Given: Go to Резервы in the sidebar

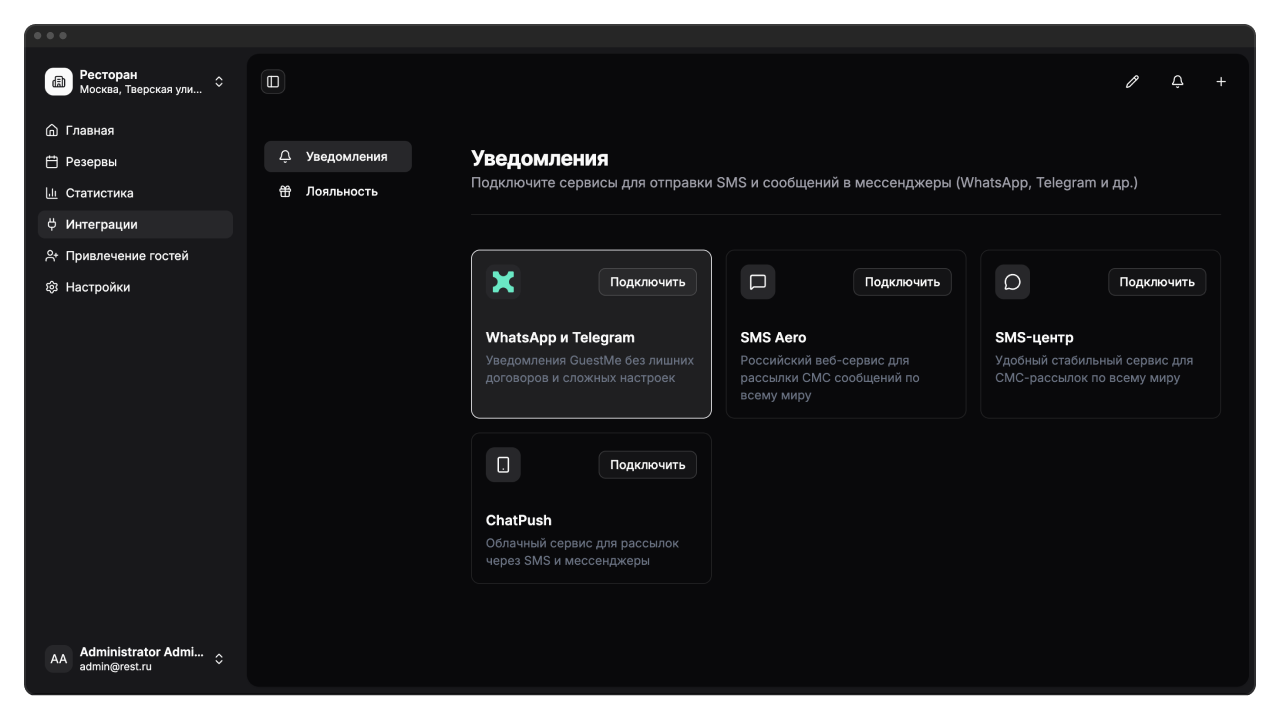Looking at the screenshot, I should 91,162.
